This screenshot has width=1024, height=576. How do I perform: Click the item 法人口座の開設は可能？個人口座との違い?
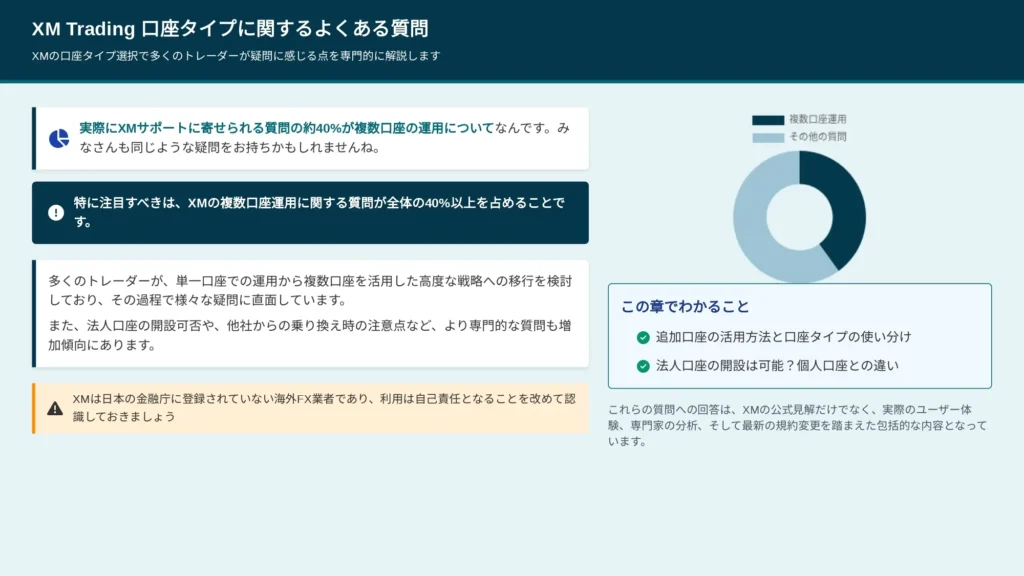[777, 366]
